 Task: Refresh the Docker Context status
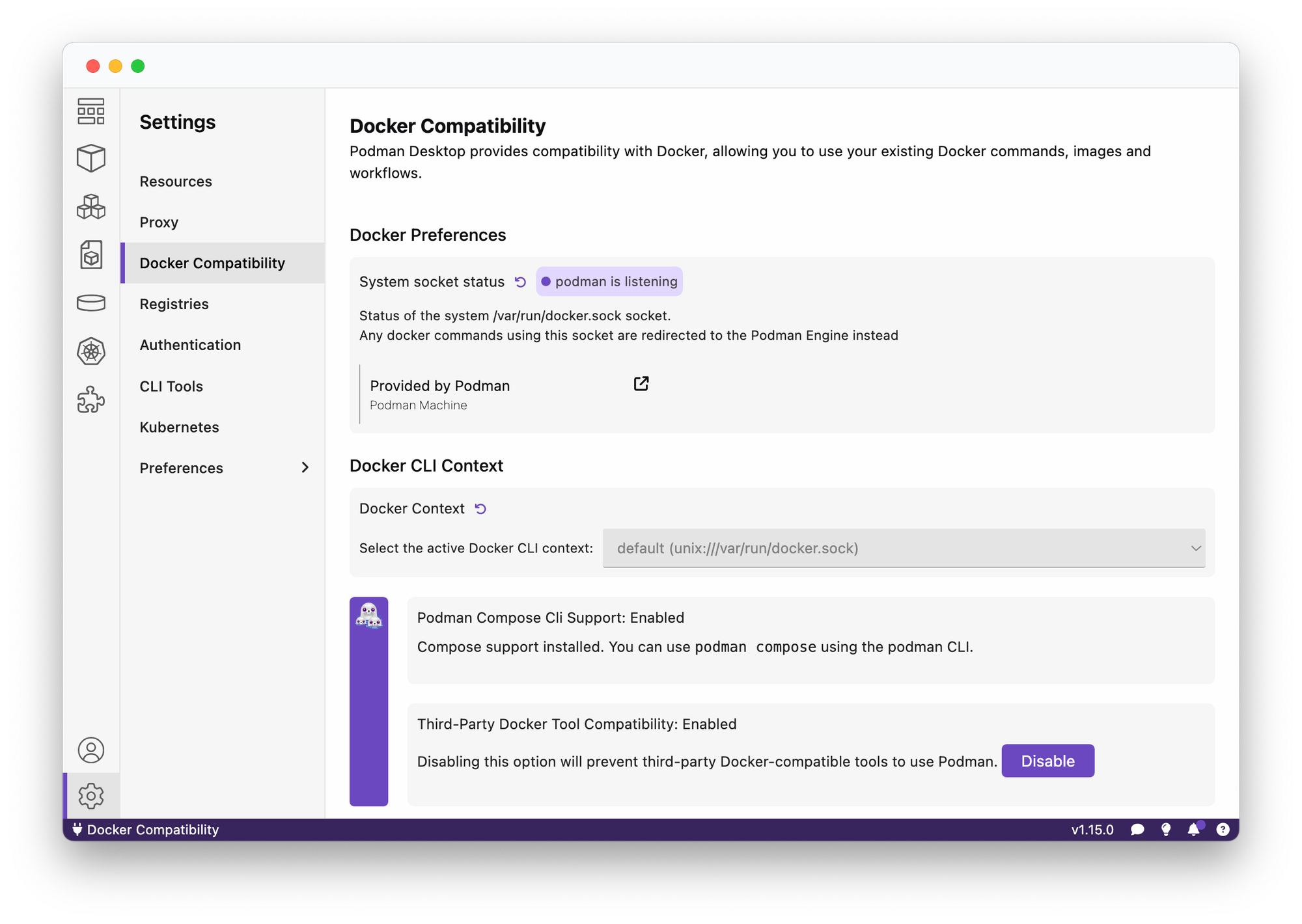[x=481, y=508]
